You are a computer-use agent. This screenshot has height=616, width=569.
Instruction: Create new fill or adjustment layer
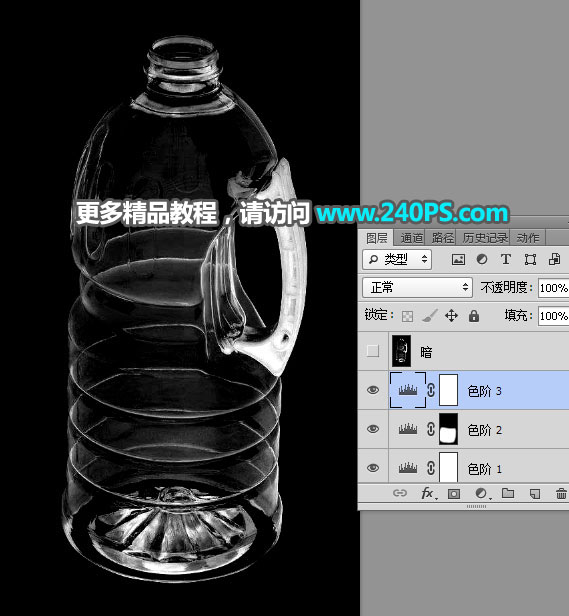click(x=481, y=493)
